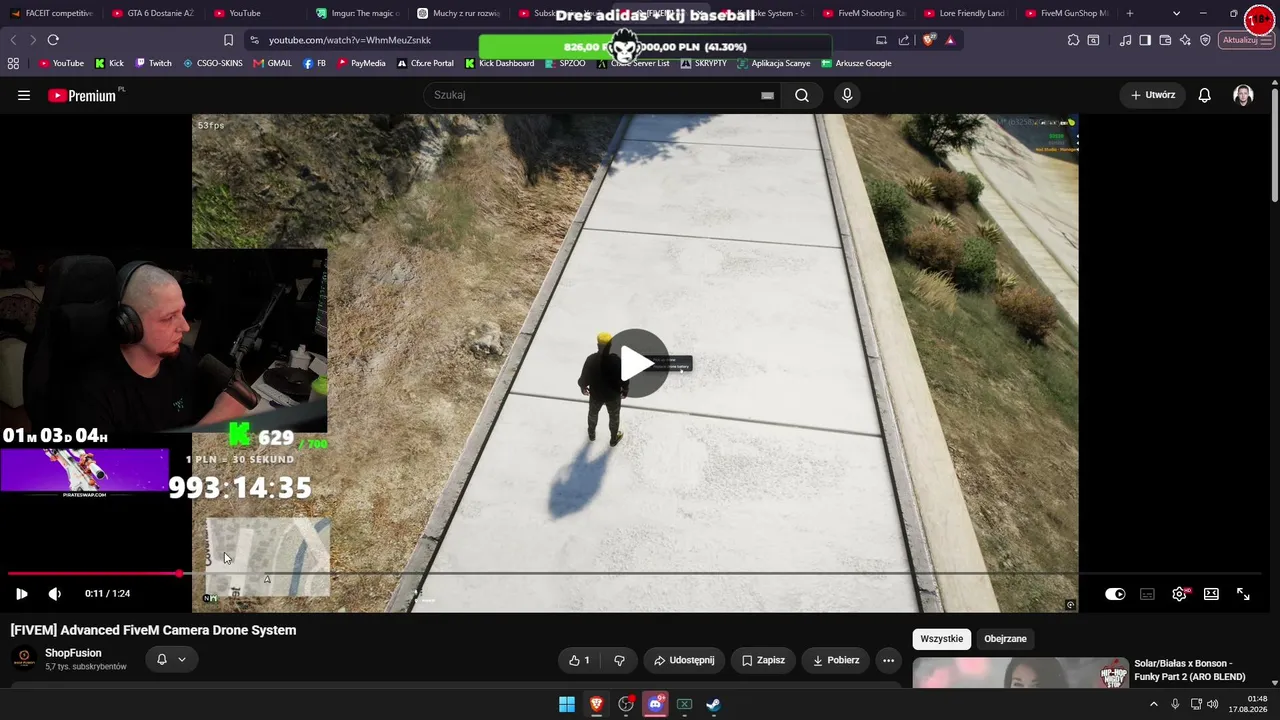
Task: Open the ShopFusion channel name link
Action: (73, 653)
